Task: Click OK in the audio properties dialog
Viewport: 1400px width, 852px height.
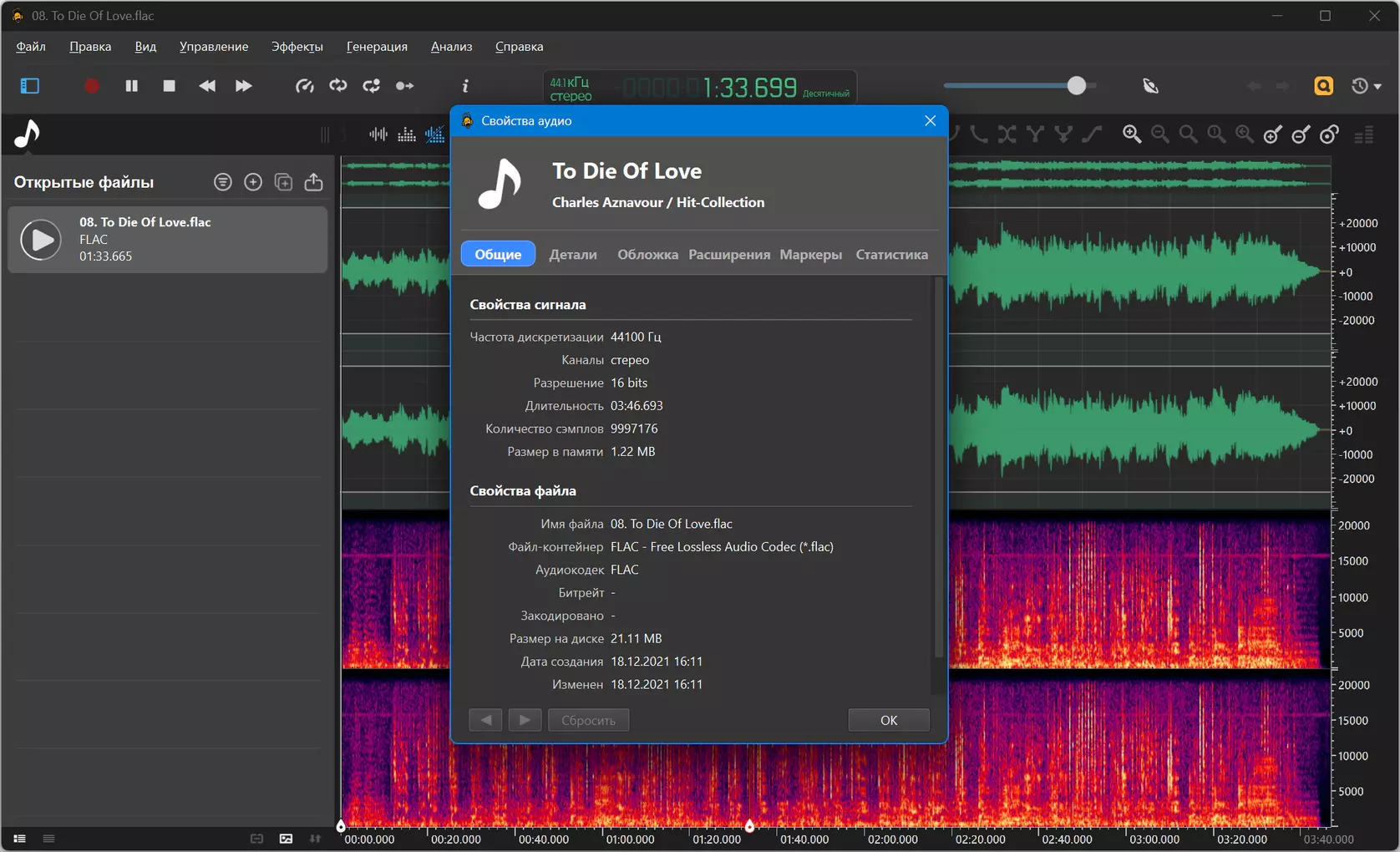Action: (x=889, y=720)
